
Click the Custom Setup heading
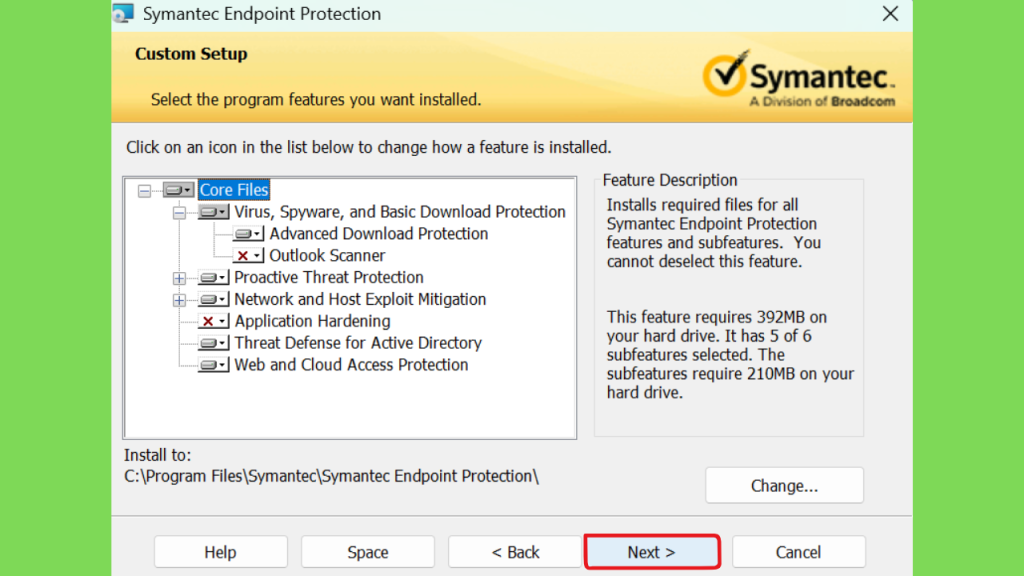[191, 54]
